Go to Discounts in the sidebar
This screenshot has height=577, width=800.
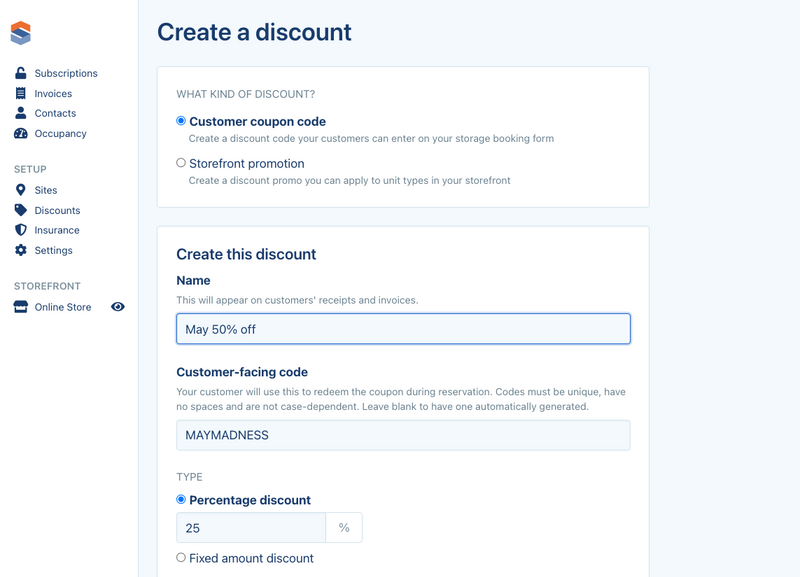pos(57,210)
